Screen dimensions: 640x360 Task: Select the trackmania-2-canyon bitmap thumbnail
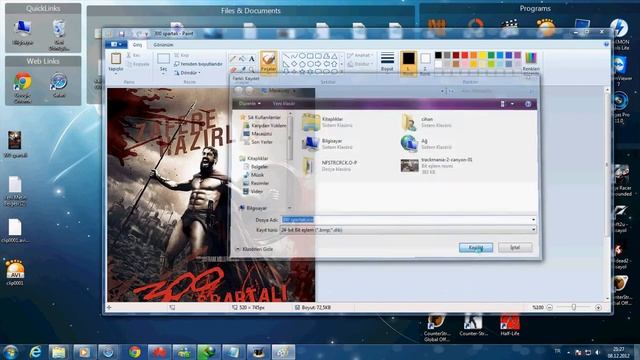409,165
